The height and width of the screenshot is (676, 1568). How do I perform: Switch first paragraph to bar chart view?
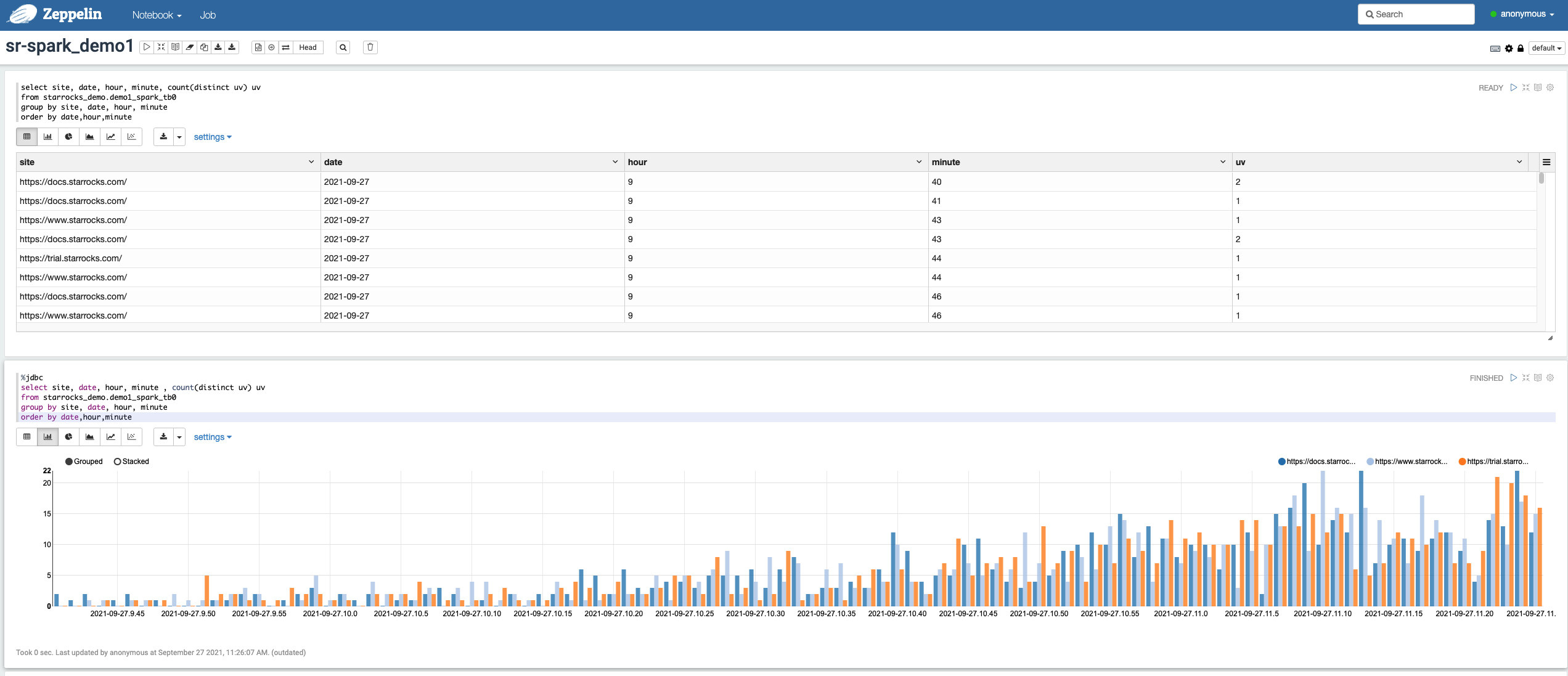coord(47,137)
